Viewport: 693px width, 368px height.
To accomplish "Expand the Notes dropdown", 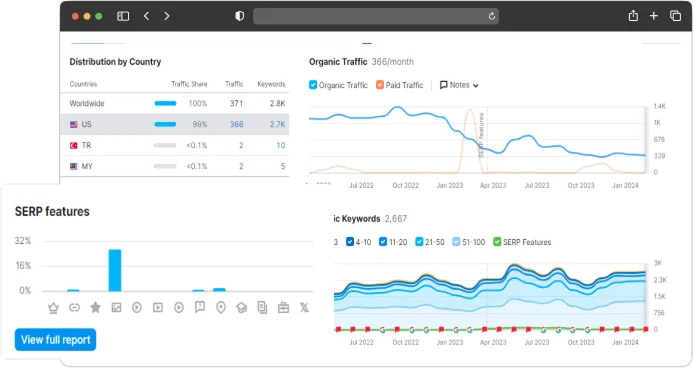I will [459, 85].
